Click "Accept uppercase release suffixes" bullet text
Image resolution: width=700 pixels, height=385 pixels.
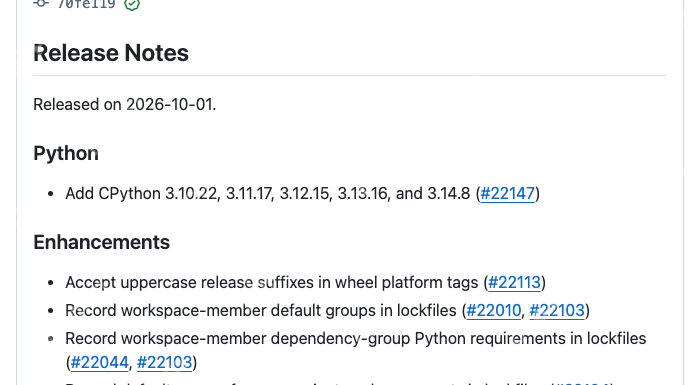305,283
